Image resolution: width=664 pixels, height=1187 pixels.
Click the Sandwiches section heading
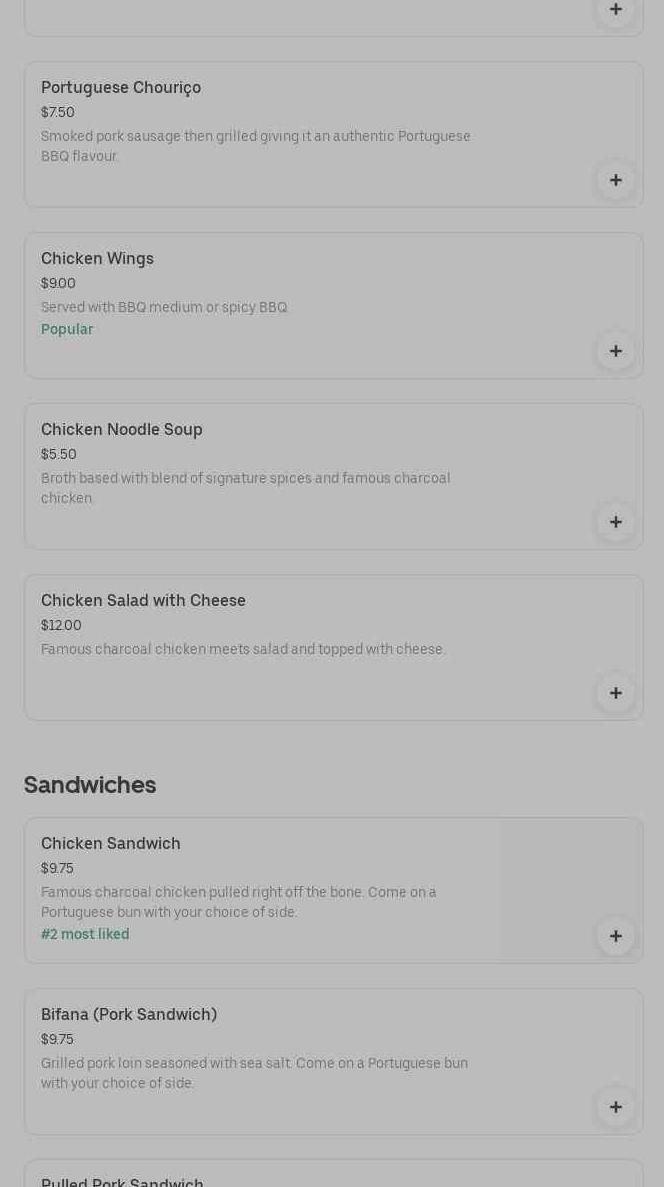(x=90, y=785)
